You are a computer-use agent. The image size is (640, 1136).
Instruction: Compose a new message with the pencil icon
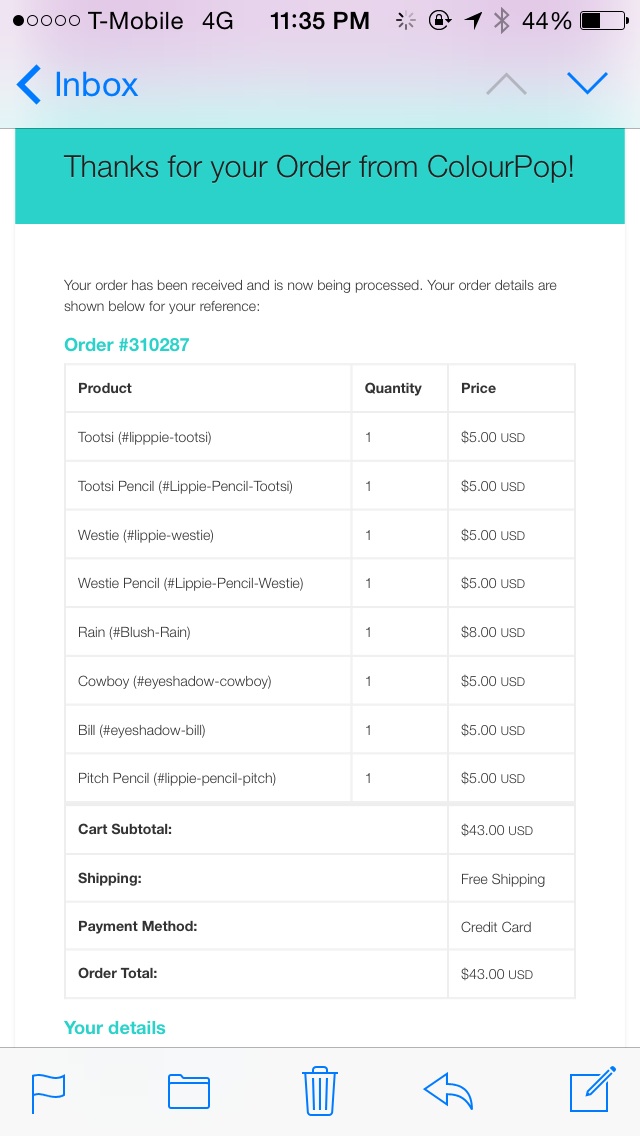[x=593, y=1090]
